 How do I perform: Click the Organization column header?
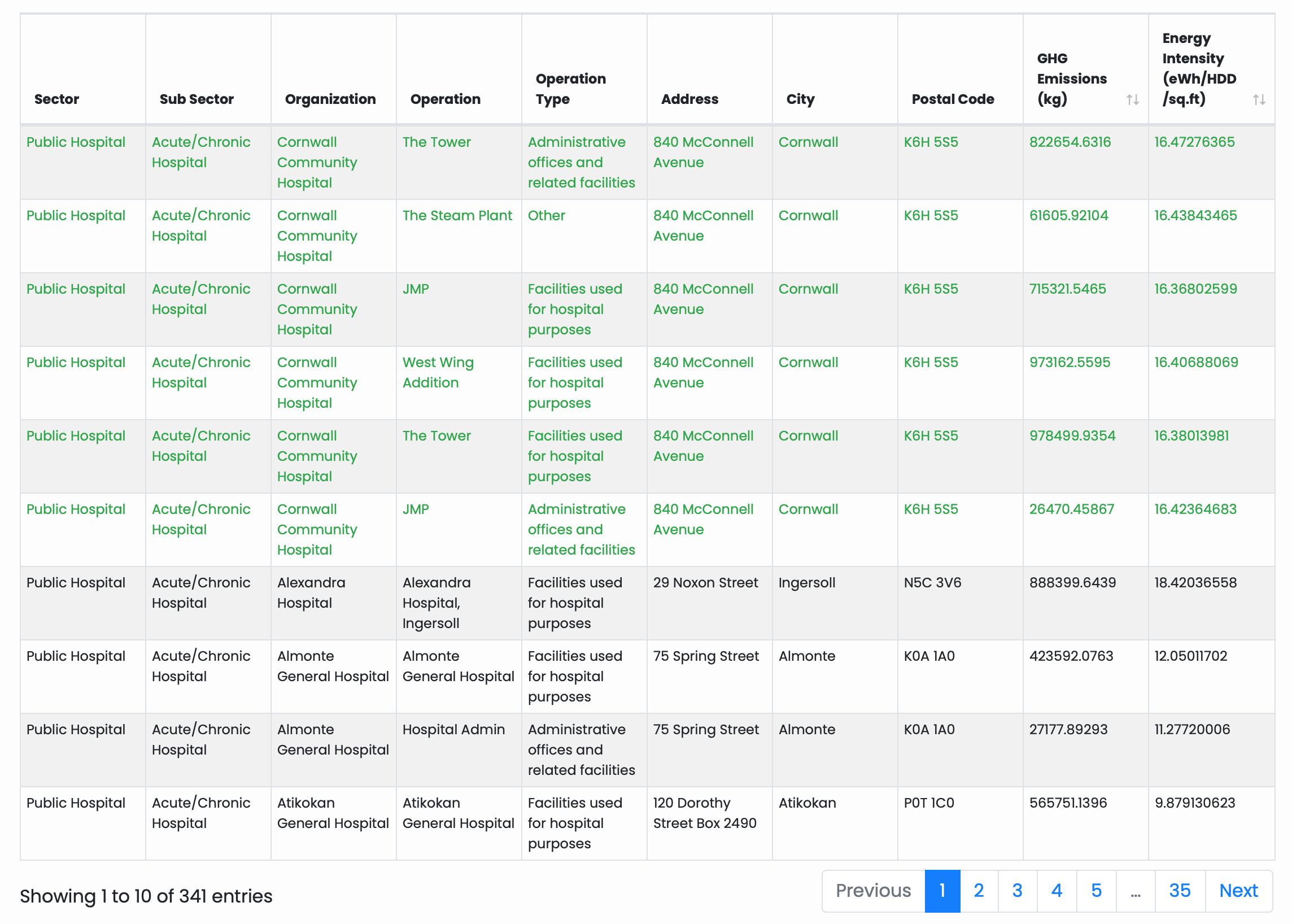click(333, 69)
